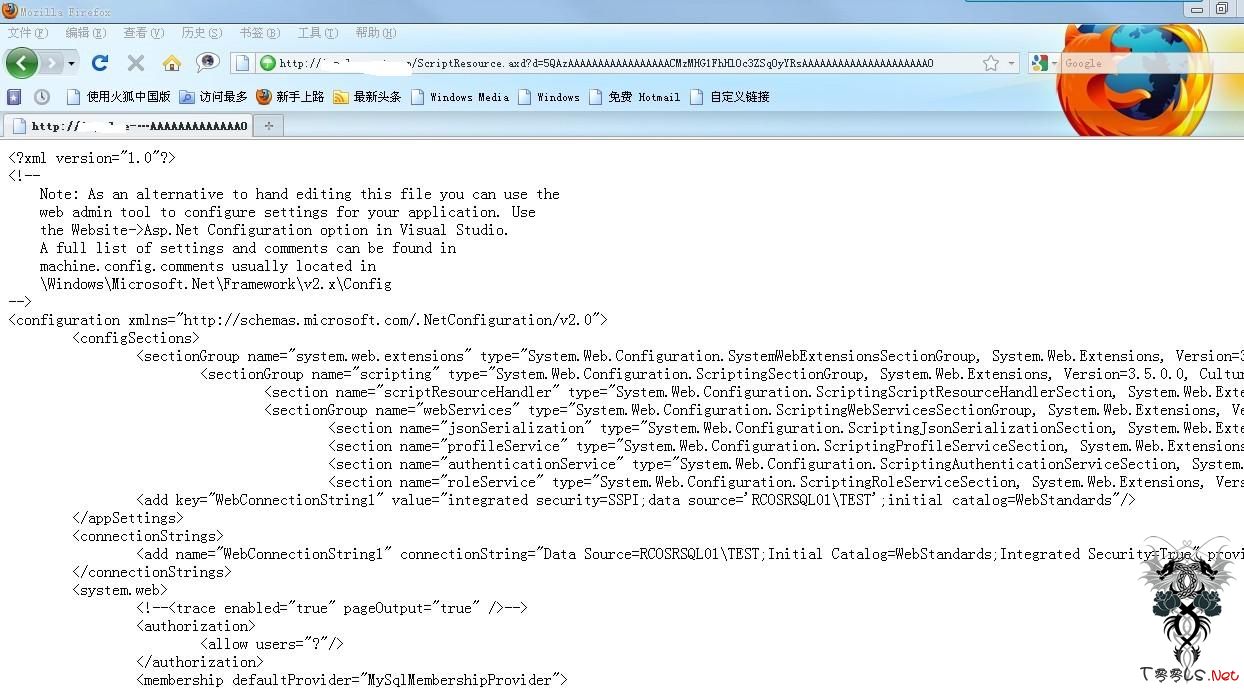Select the open tab titled http://...AAAAAAAAAAAAAAO
Screen dimensions: 1244x690
point(128,126)
